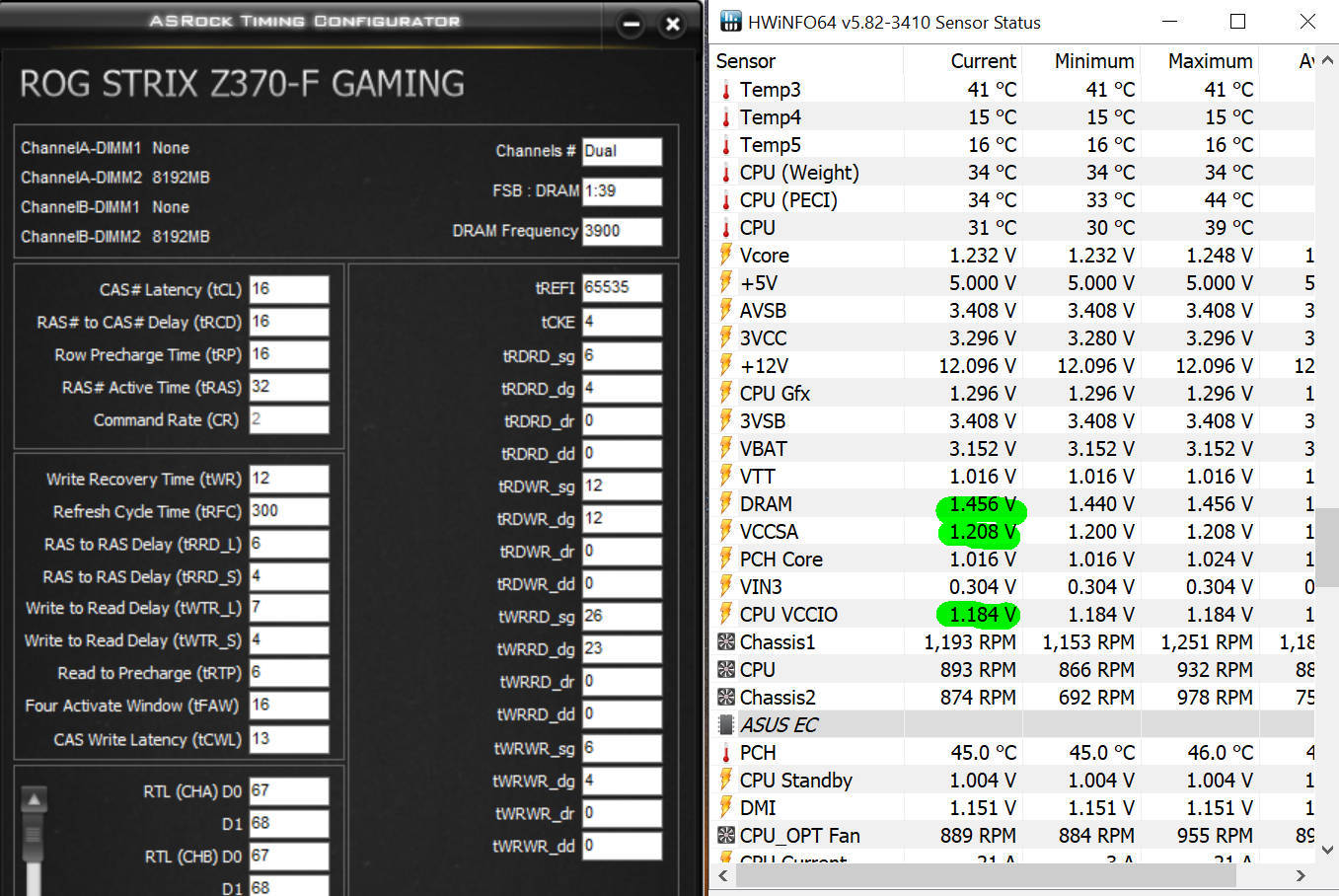Focus the tWRRD_sg value field
Image resolution: width=1339 pixels, height=896 pixels.
pos(622,617)
